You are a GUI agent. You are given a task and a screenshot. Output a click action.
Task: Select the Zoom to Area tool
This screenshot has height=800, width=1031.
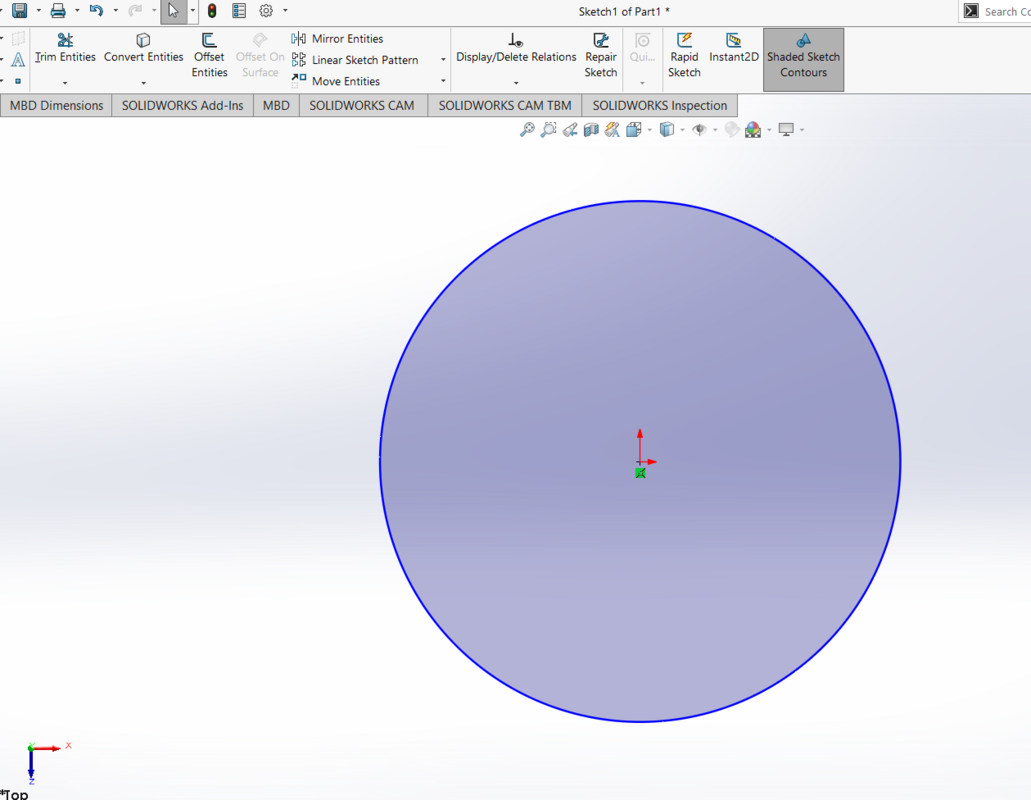click(548, 129)
